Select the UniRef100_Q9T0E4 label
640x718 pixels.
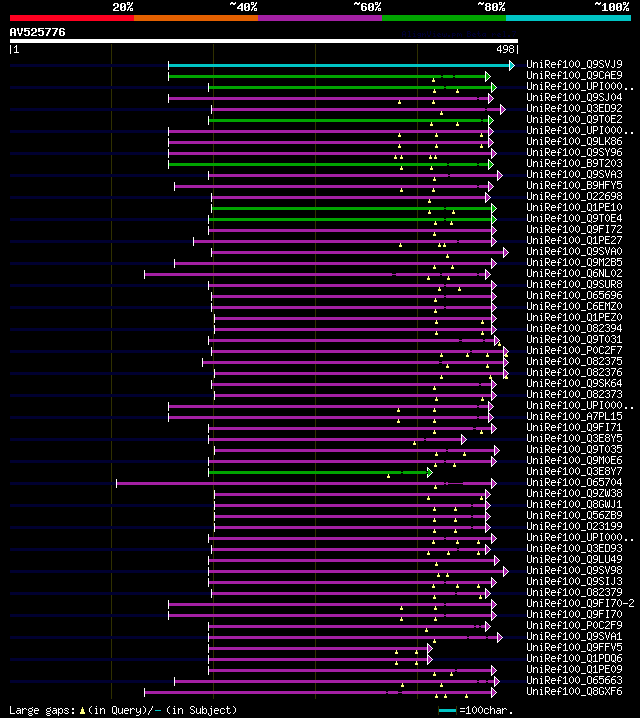point(574,218)
